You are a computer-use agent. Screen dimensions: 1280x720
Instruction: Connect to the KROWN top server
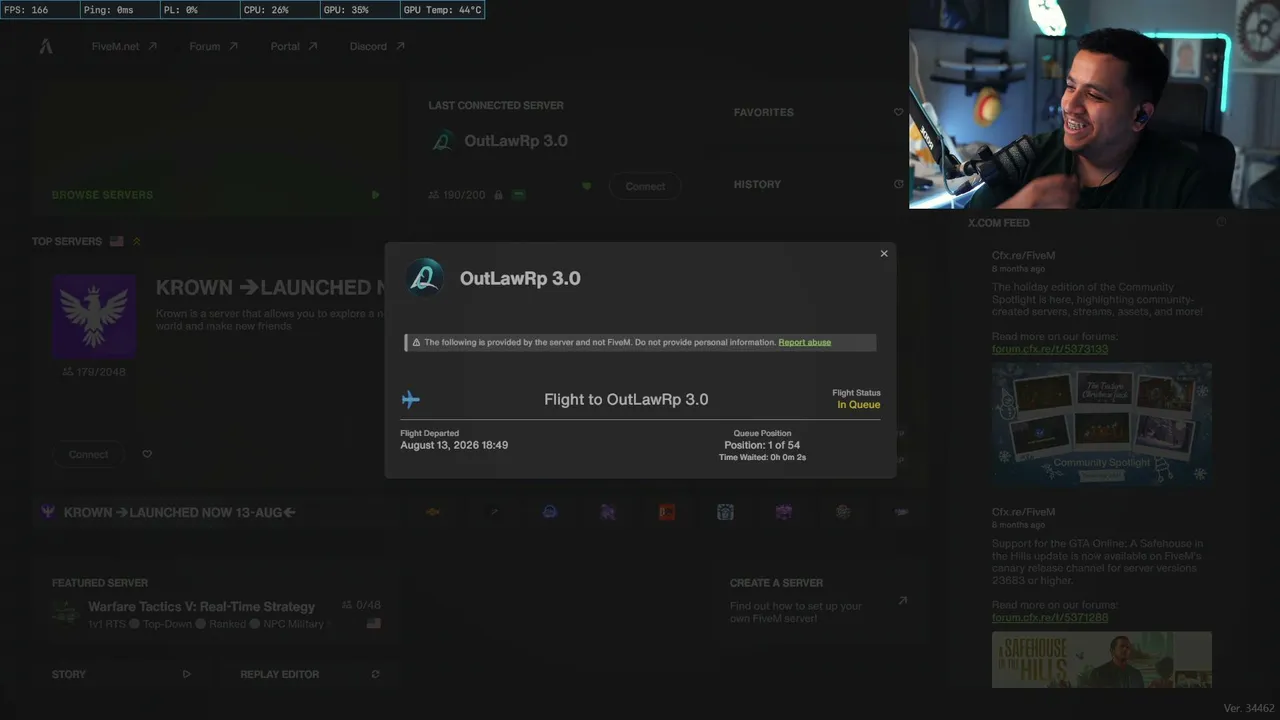[88, 454]
